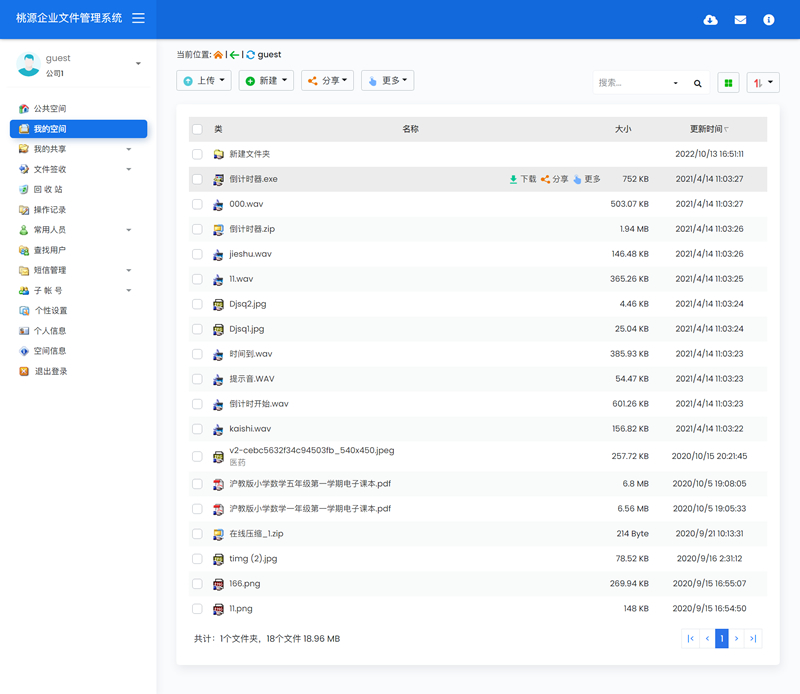Image resolution: width=800 pixels, height=694 pixels.
Task: Open the cloud download transfers icon in header
Action: point(710,19)
